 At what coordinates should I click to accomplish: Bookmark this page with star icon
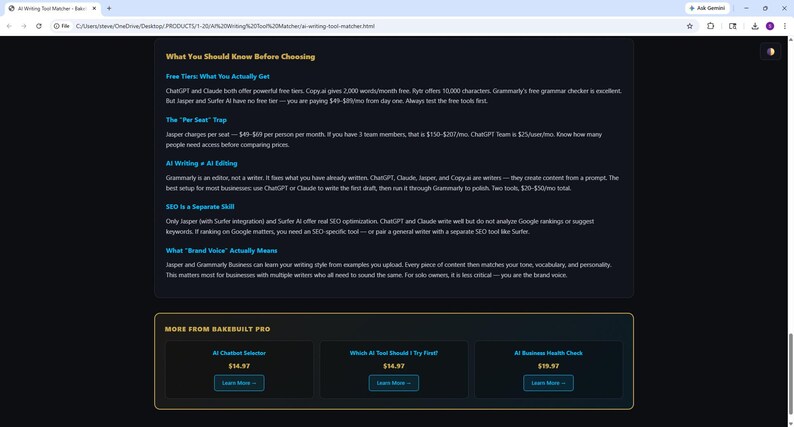[x=689, y=26]
